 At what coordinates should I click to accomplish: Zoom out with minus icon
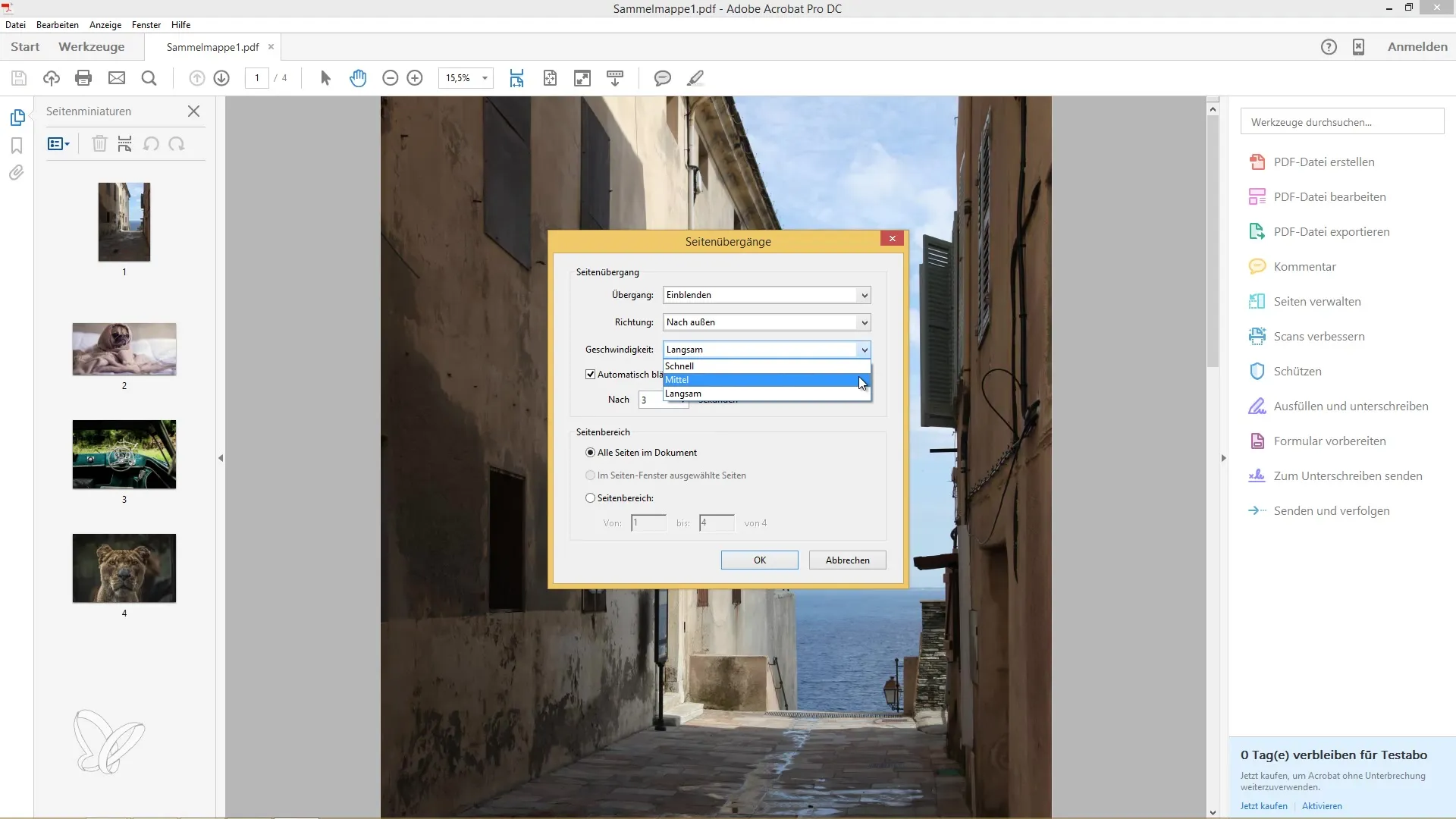391,78
